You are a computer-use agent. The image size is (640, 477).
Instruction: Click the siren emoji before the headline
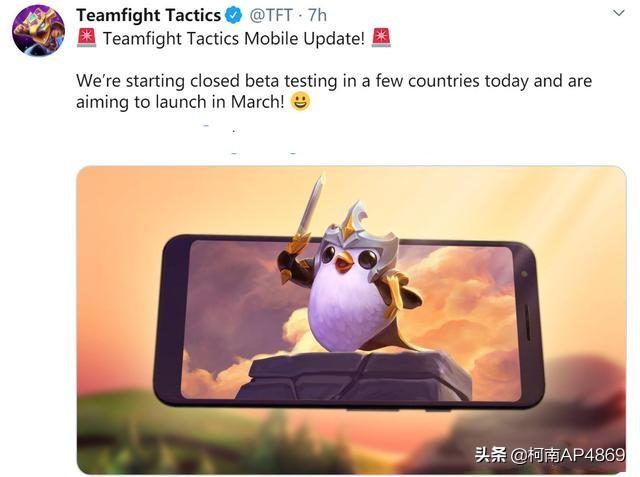click(x=87, y=38)
